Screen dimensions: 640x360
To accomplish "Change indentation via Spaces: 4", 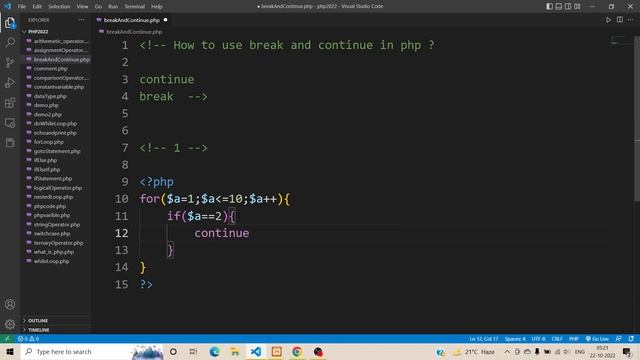I will (x=515, y=339).
